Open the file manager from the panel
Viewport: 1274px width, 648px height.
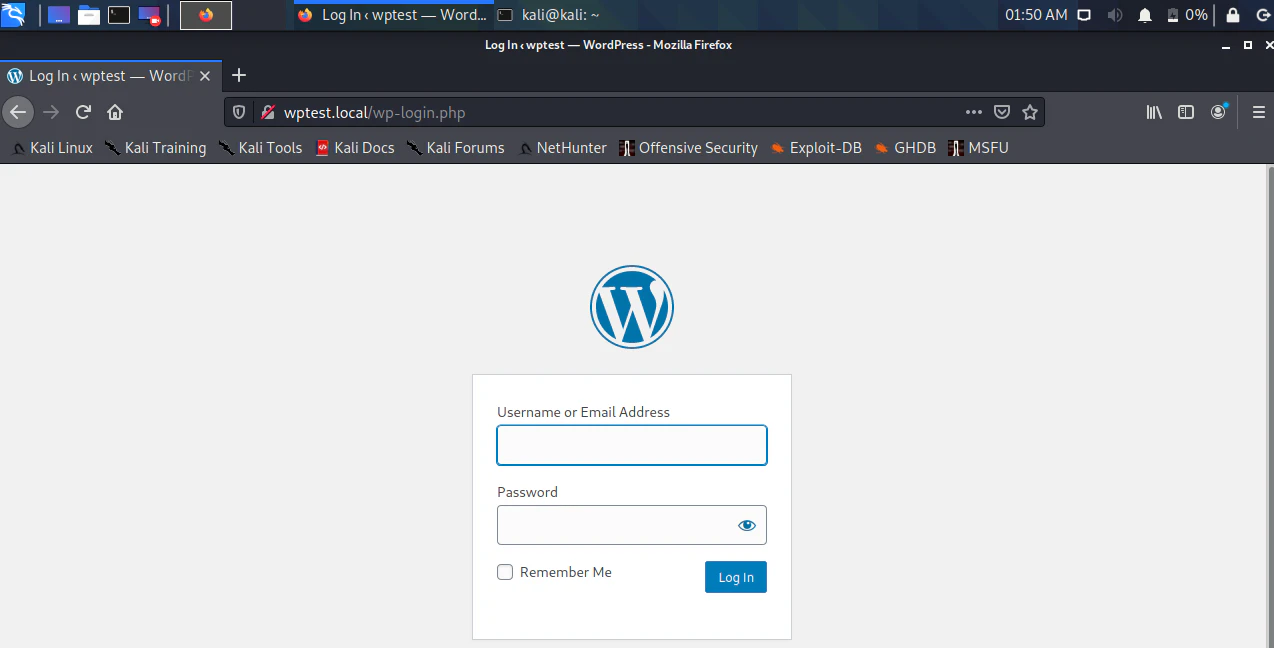89,15
